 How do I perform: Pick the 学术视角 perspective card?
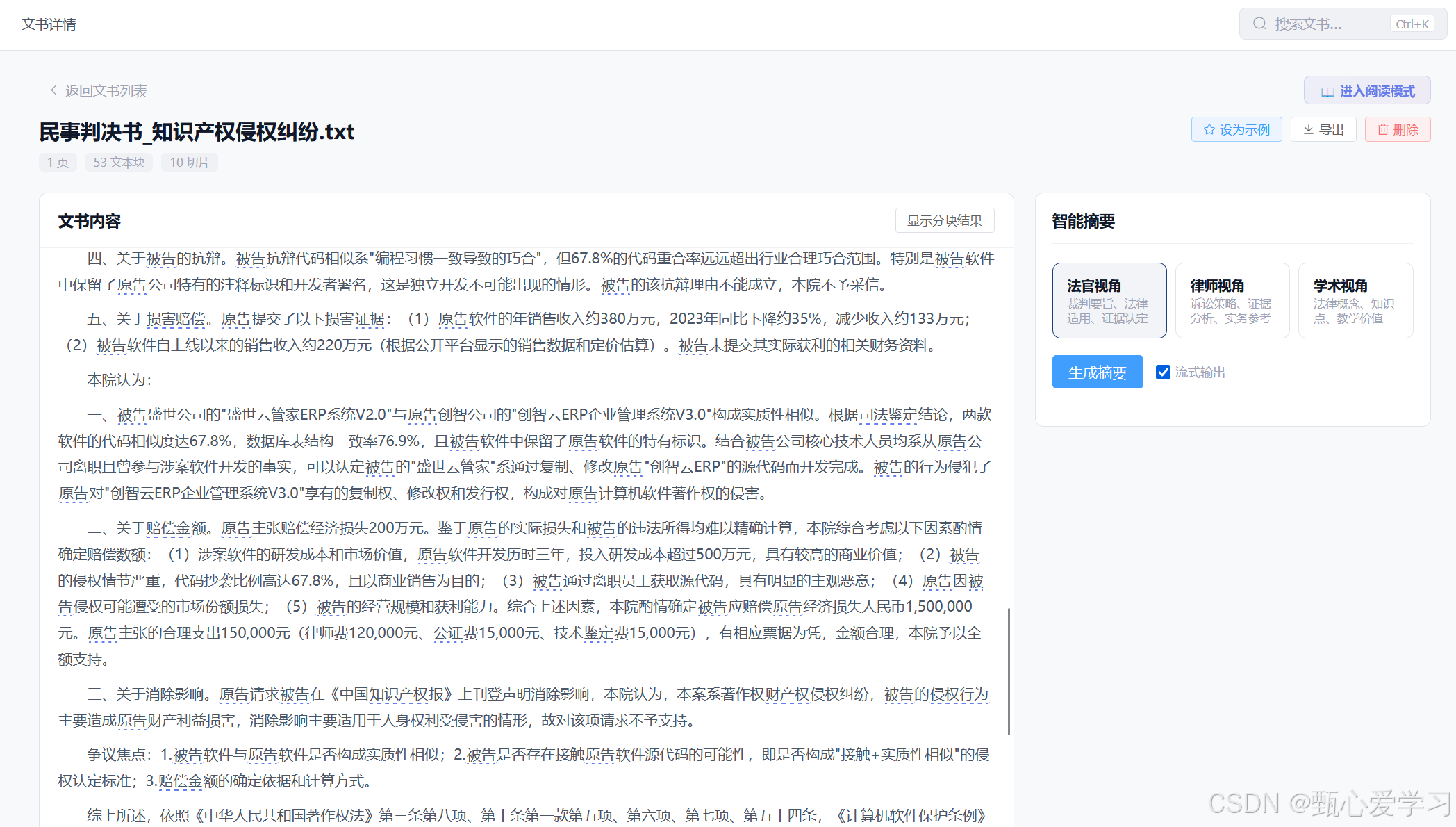coord(1355,300)
